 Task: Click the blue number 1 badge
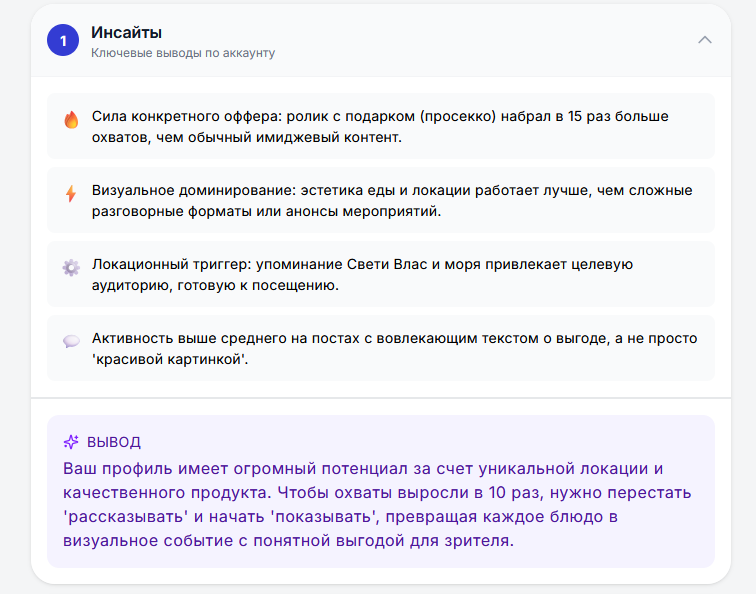pos(63,40)
